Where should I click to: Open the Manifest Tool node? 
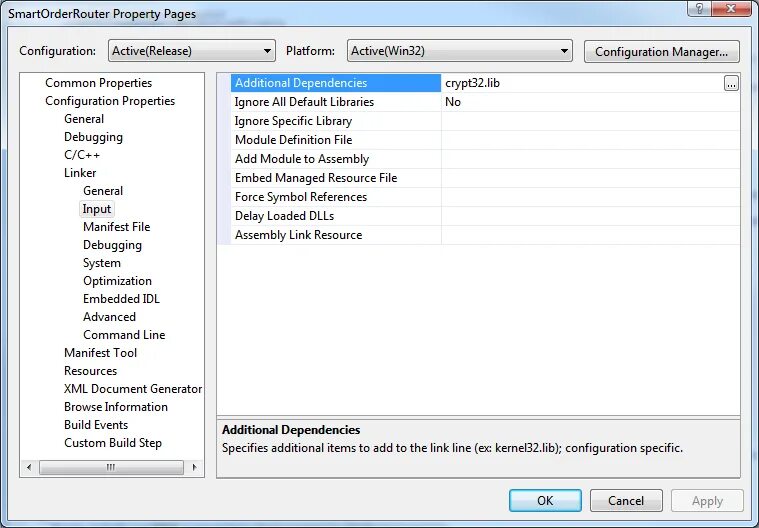(100, 353)
